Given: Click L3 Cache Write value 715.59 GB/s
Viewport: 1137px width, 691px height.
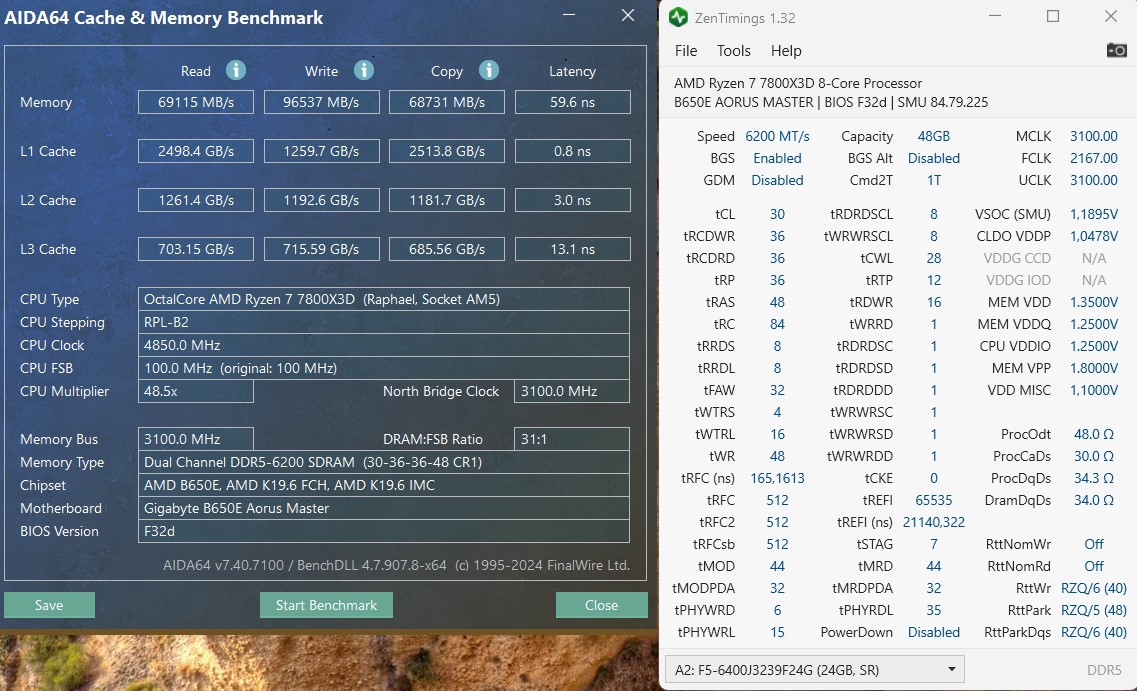Looking at the screenshot, I should click(x=321, y=249).
